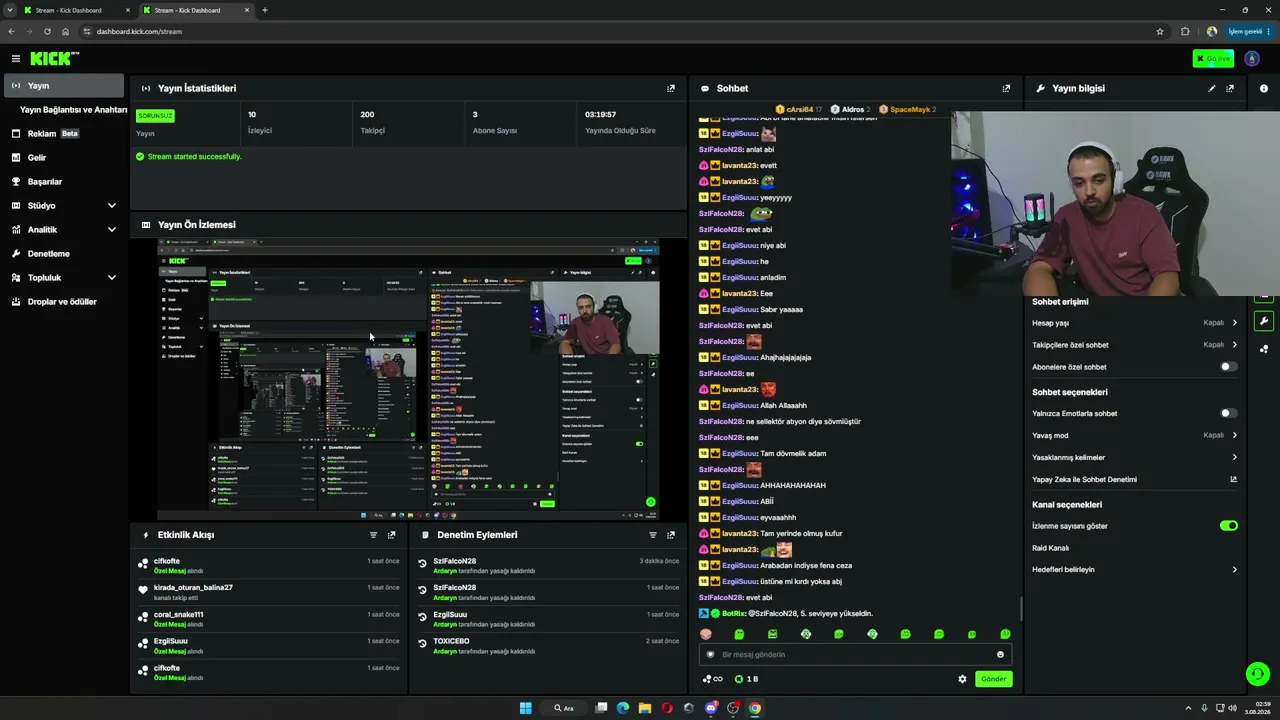Click the info icon at top right

coord(1264,88)
